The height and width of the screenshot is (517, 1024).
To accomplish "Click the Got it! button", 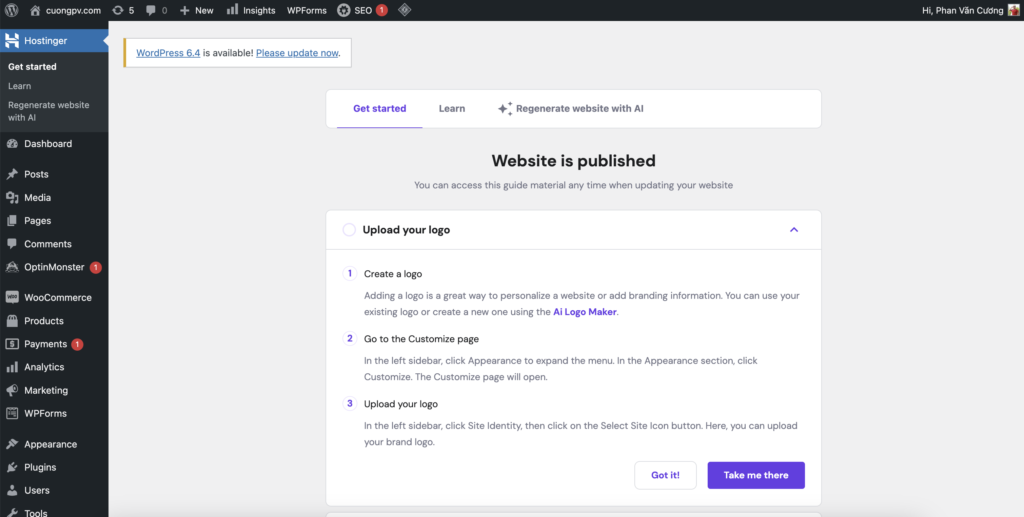I will point(665,475).
